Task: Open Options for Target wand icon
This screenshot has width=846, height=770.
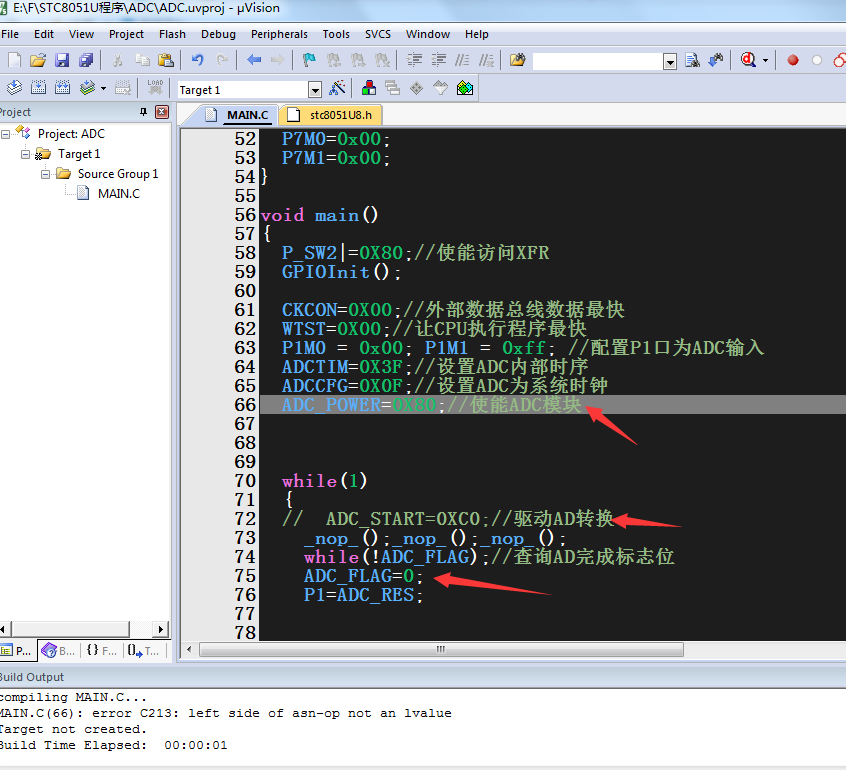Action: click(x=337, y=87)
